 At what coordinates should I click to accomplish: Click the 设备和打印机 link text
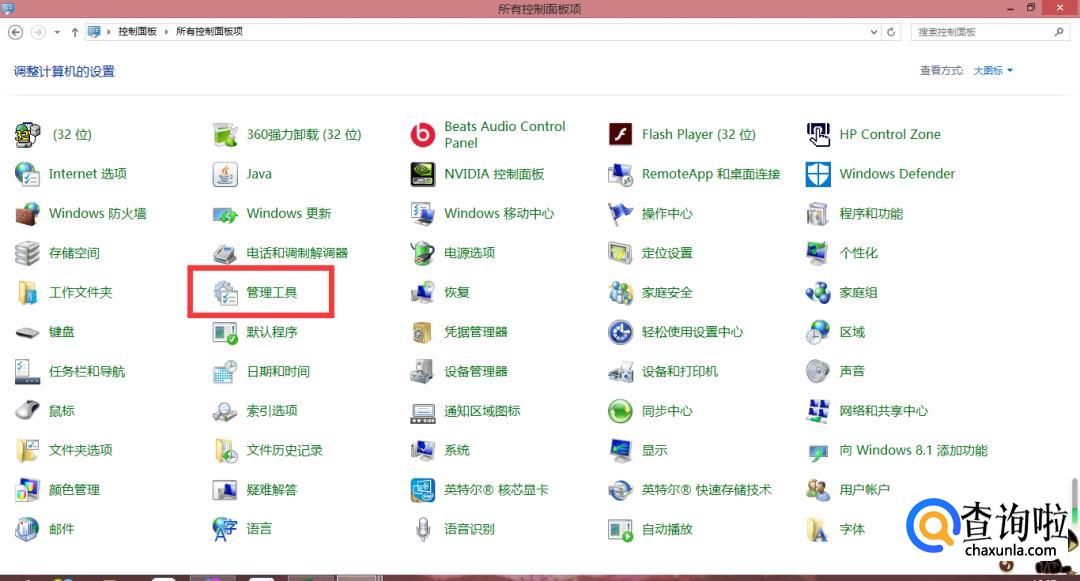pos(680,372)
